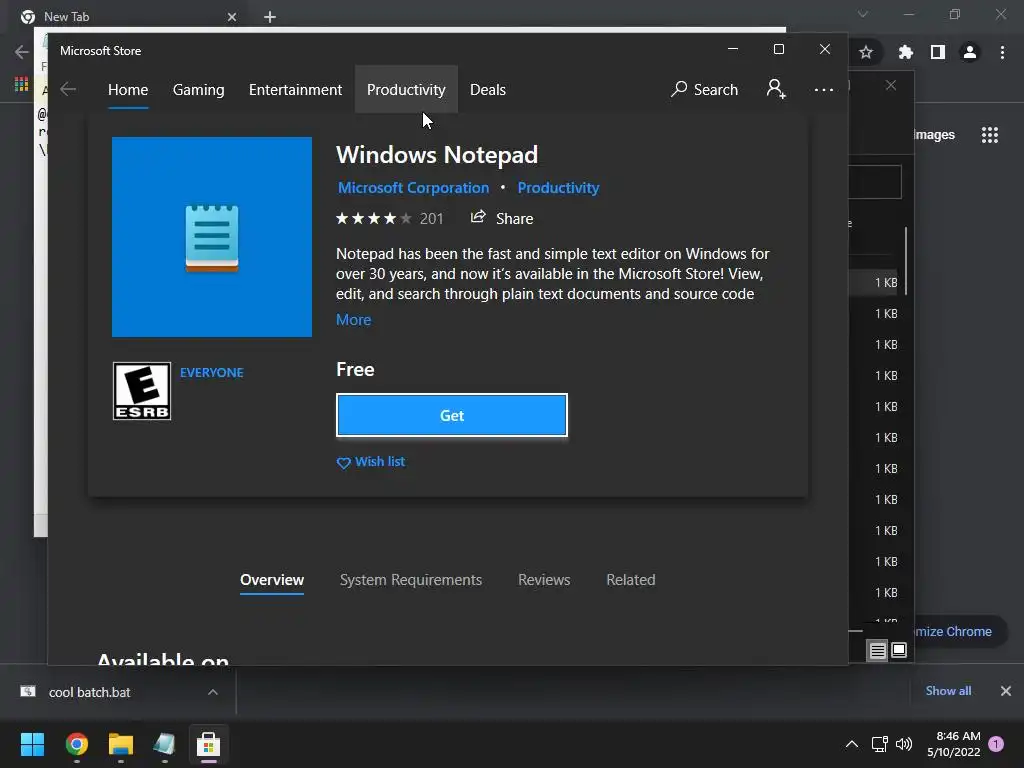Open Chrome three-dot menu
Screen dimensions: 1024x768
1002,52
